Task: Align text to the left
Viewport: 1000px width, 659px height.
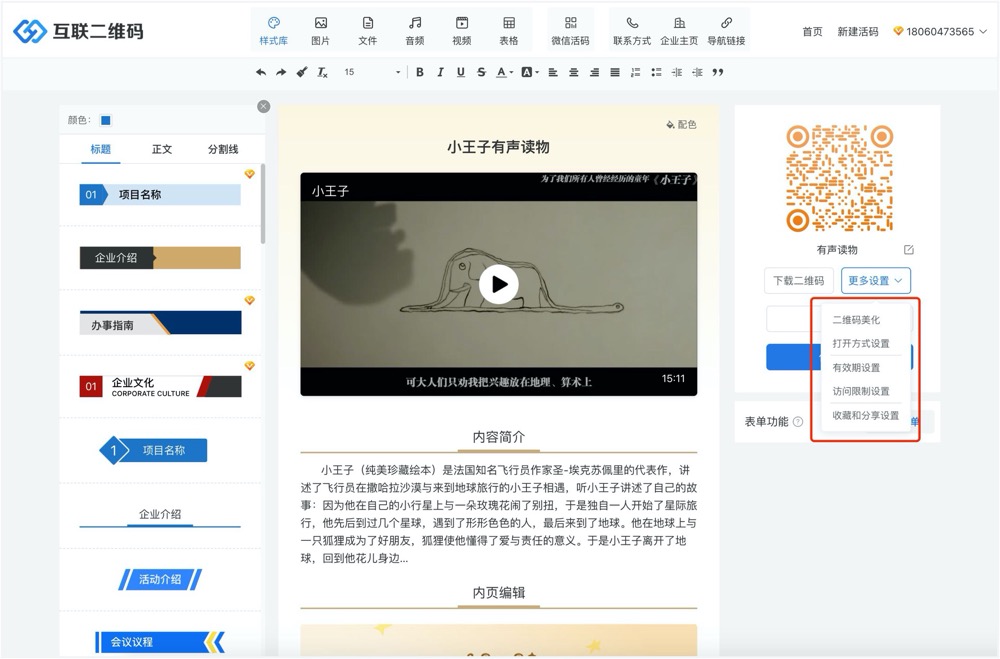Action: pyautogui.click(x=553, y=72)
